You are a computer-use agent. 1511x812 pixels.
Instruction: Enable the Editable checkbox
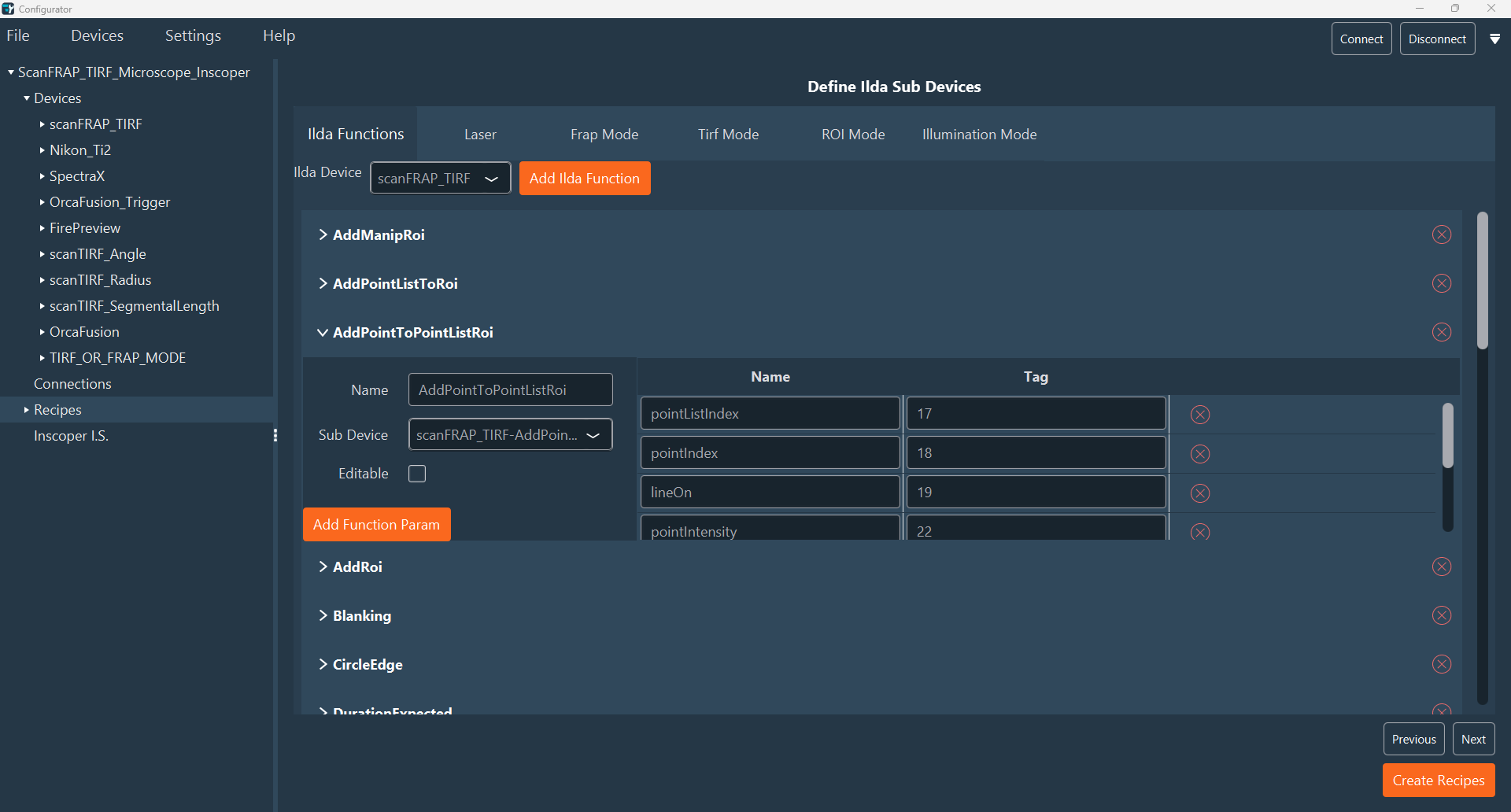[x=417, y=474]
